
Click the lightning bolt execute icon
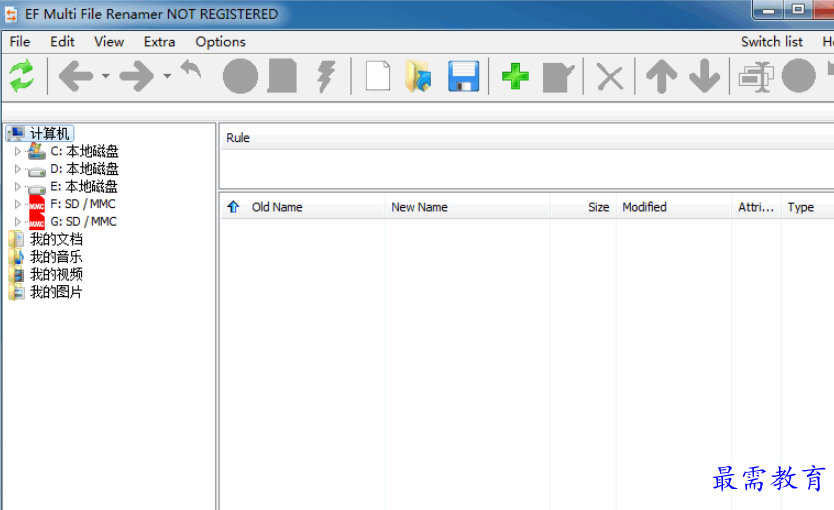(x=326, y=77)
